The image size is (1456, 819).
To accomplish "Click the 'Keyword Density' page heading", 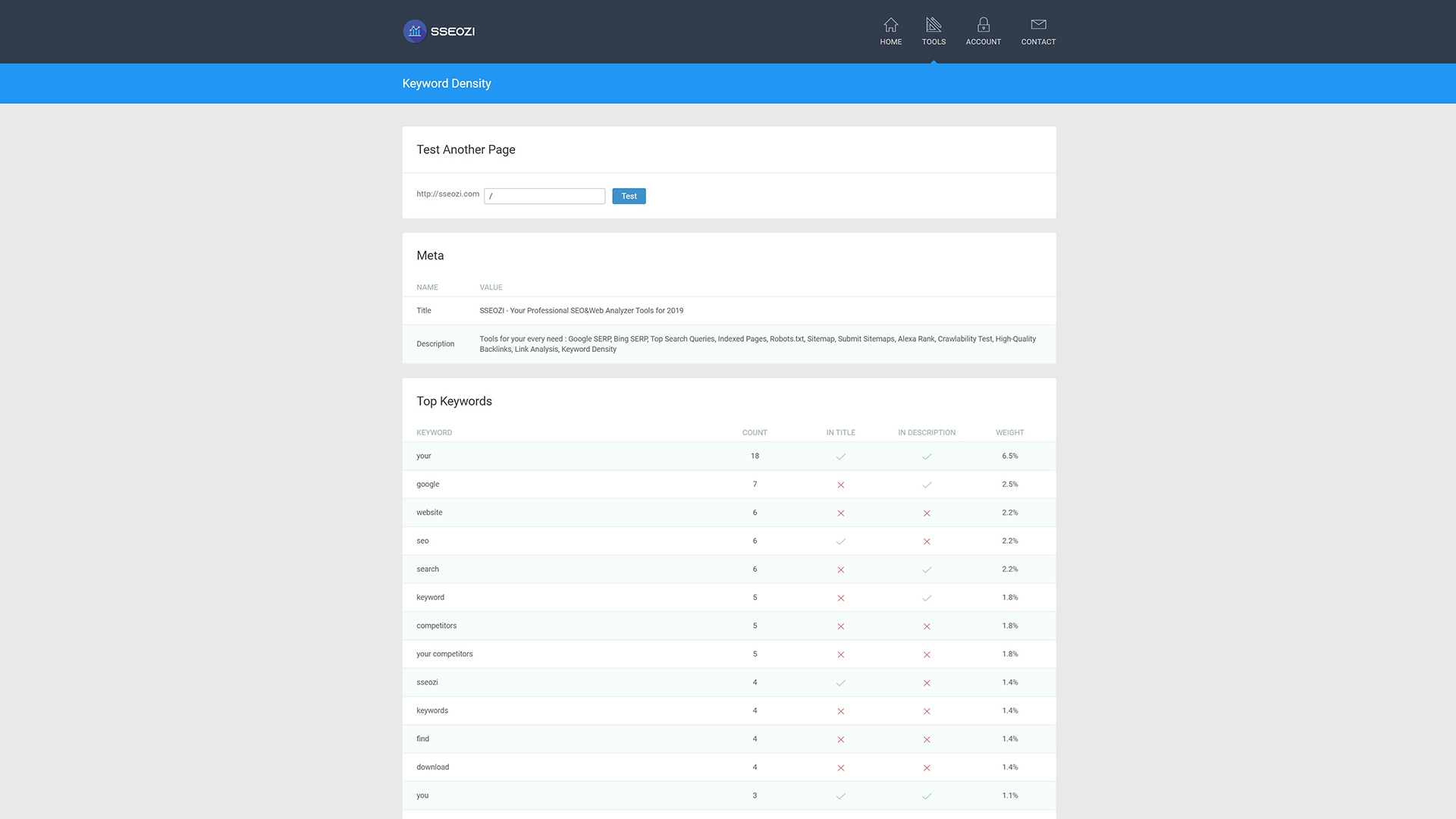I will pyautogui.click(x=447, y=83).
